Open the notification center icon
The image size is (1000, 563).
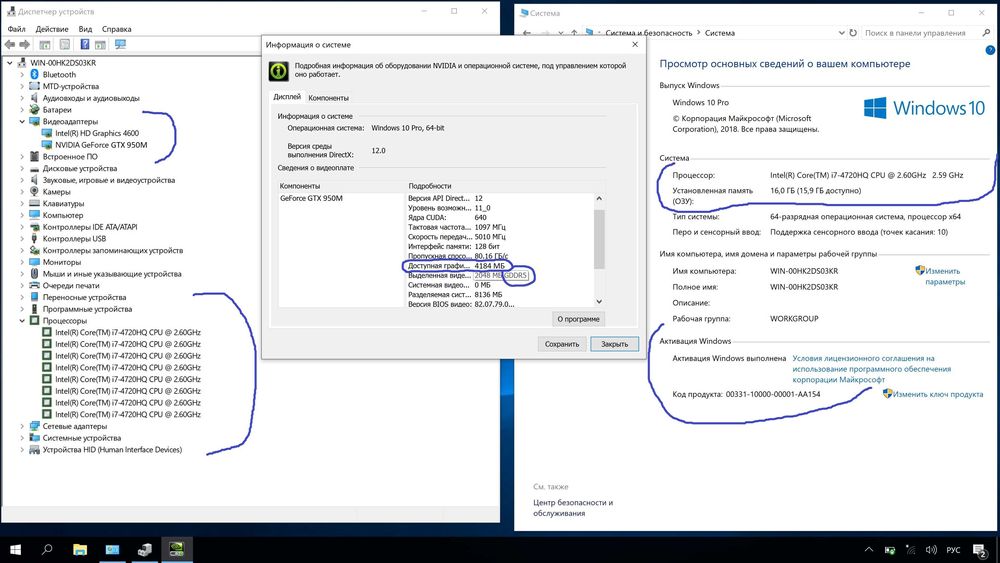tap(980, 550)
